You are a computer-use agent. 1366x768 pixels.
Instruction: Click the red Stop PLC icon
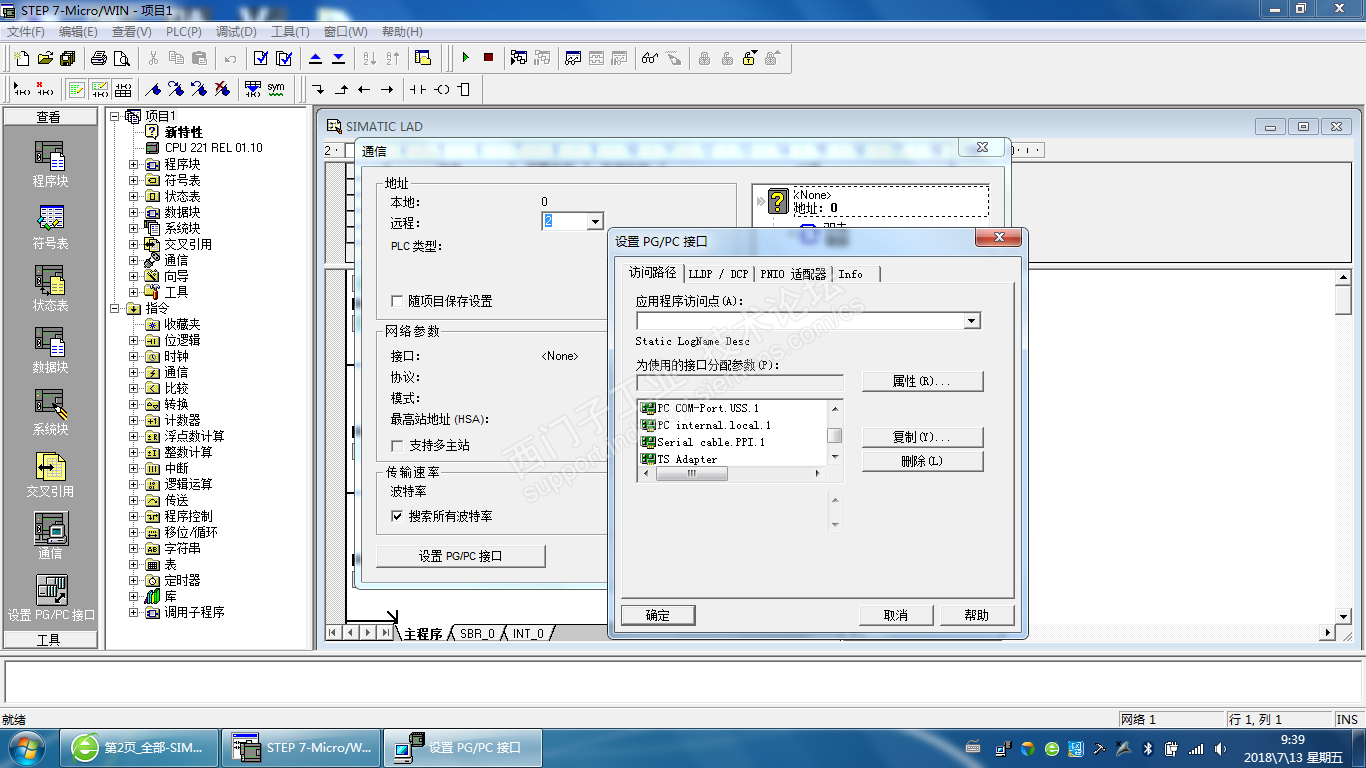click(x=488, y=58)
